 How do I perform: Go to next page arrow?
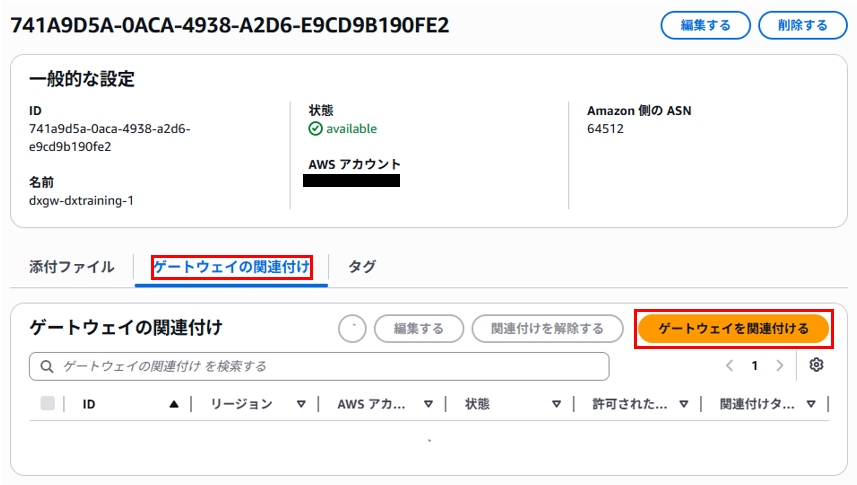click(780, 366)
